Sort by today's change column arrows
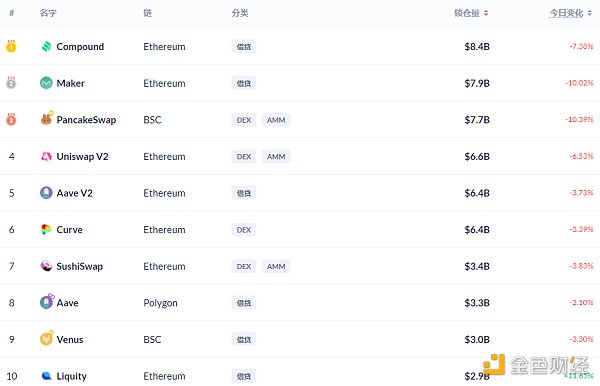The image size is (600, 386). [590, 13]
